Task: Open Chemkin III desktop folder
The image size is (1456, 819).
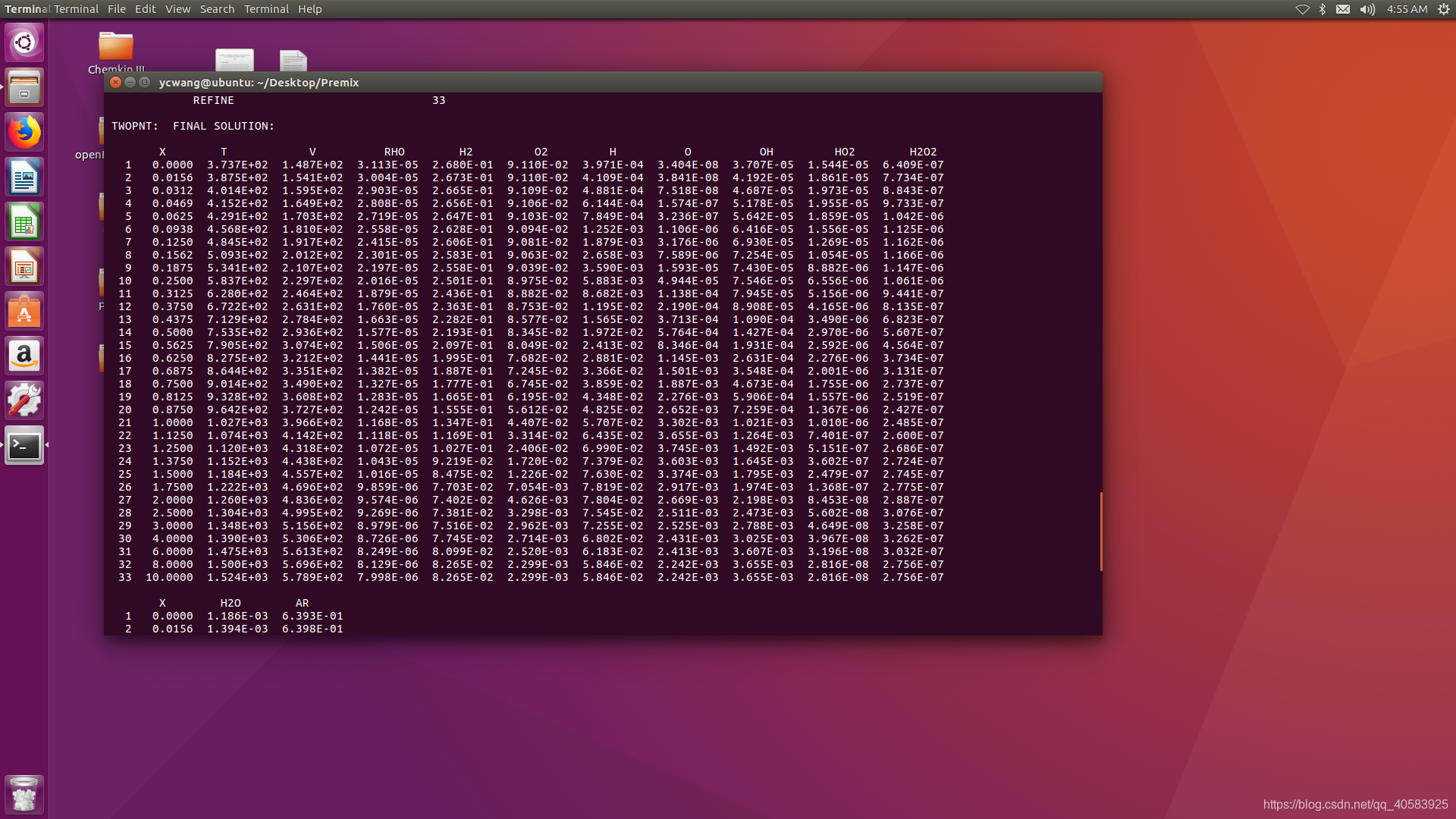Action: tap(116, 48)
